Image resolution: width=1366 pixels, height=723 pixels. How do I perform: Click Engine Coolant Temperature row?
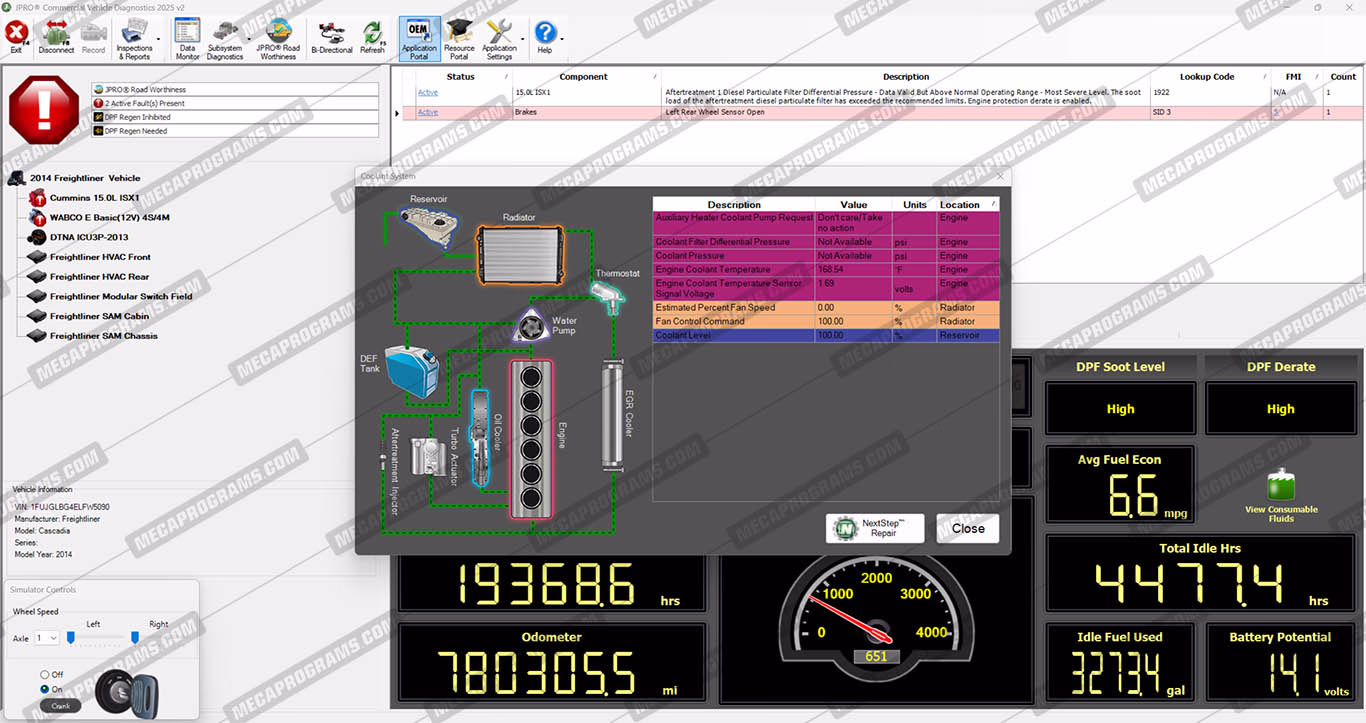coord(826,270)
